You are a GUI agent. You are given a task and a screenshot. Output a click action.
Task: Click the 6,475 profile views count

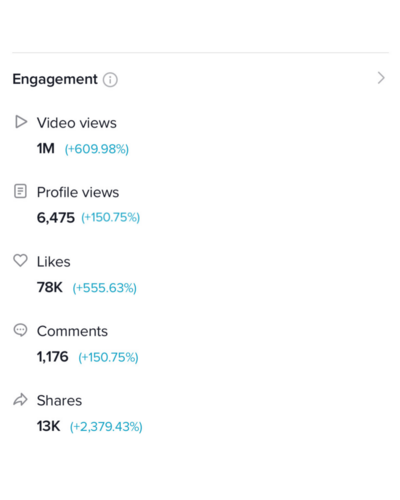coord(56,218)
